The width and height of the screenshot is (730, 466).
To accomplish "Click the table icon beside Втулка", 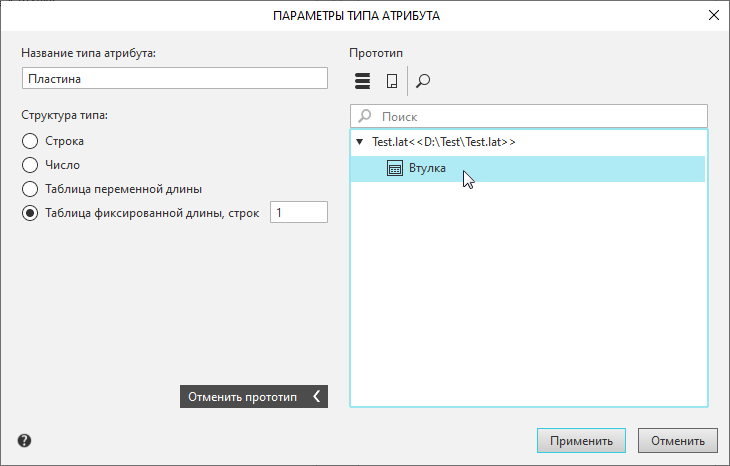I will [x=394, y=169].
